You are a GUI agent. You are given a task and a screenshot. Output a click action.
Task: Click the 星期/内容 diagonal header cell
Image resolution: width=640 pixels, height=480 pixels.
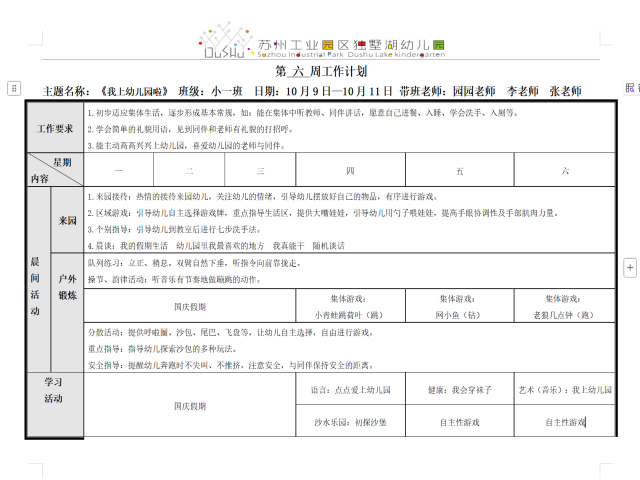(55, 170)
